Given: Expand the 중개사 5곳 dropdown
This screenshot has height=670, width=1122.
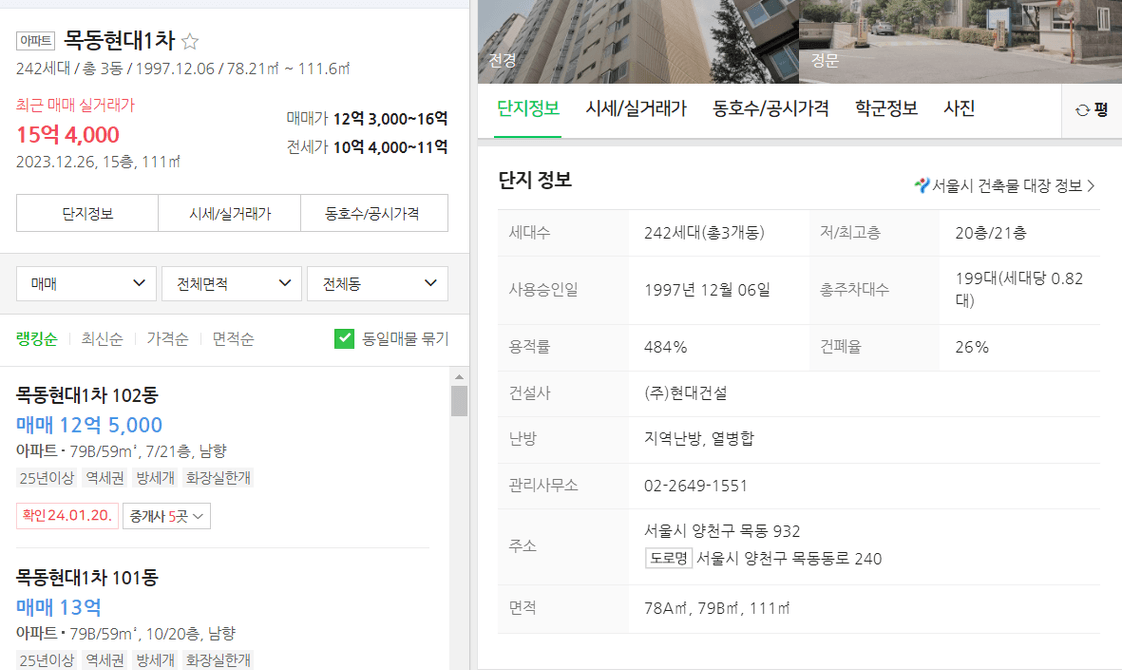Looking at the screenshot, I should click(167, 516).
